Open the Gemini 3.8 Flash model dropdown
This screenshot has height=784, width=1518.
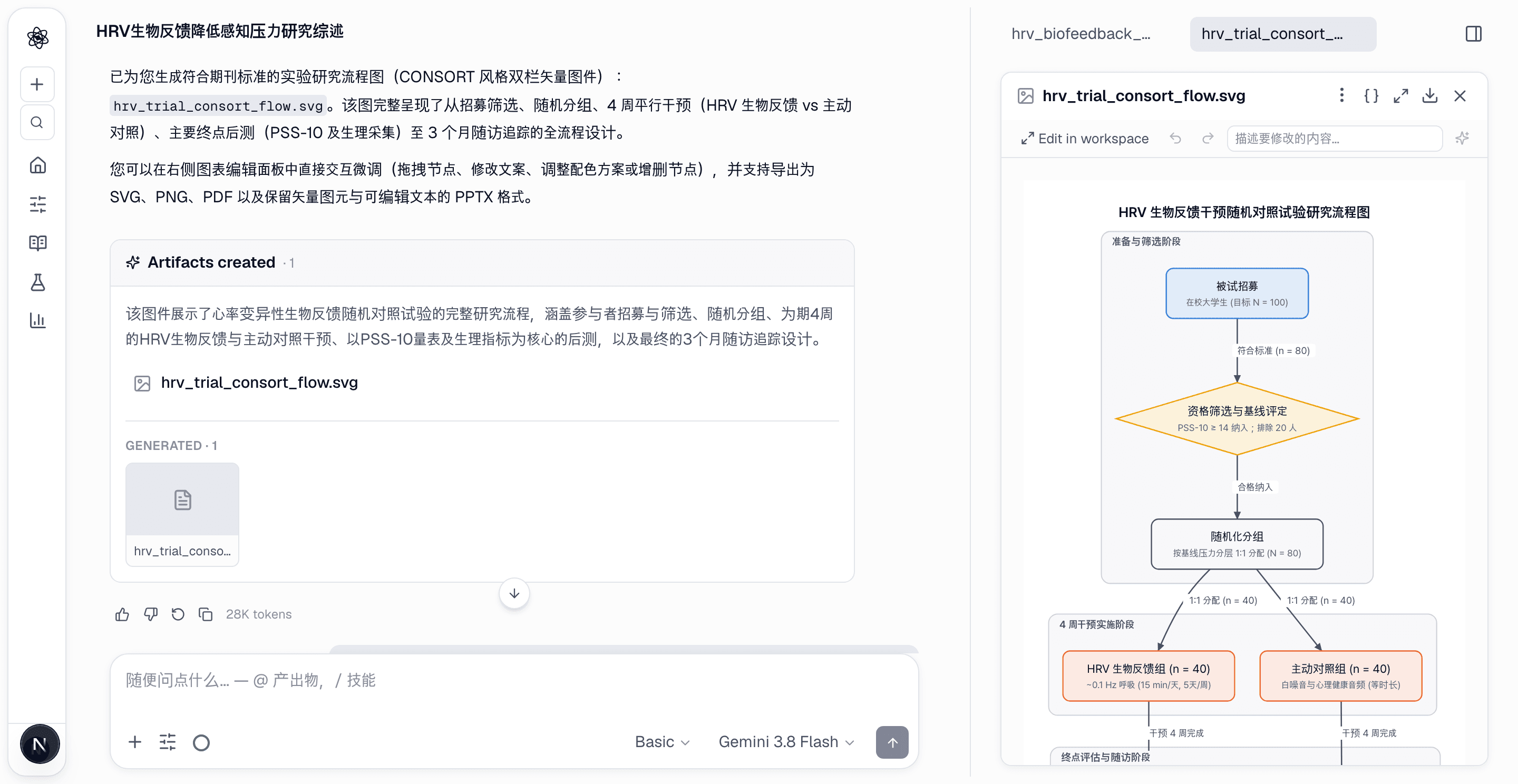(786, 742)
